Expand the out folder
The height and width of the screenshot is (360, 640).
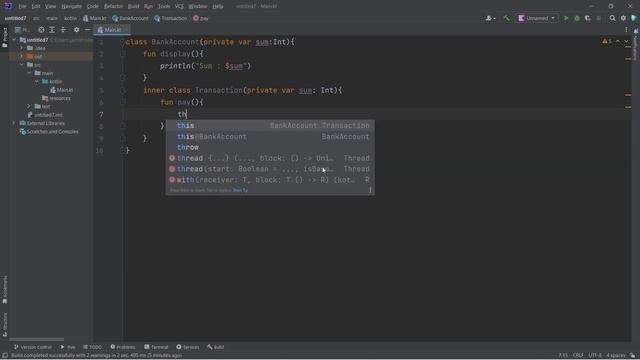click(22, 56)
